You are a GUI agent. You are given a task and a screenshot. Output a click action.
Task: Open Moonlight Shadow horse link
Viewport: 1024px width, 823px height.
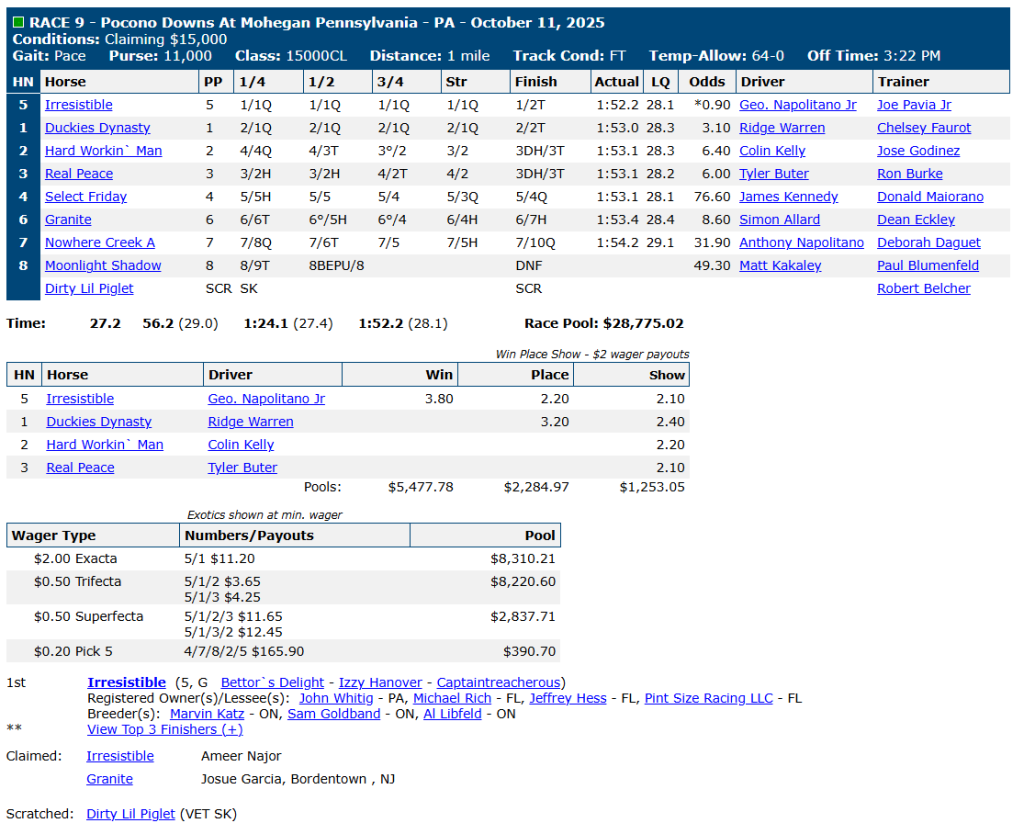click(103, 266)
